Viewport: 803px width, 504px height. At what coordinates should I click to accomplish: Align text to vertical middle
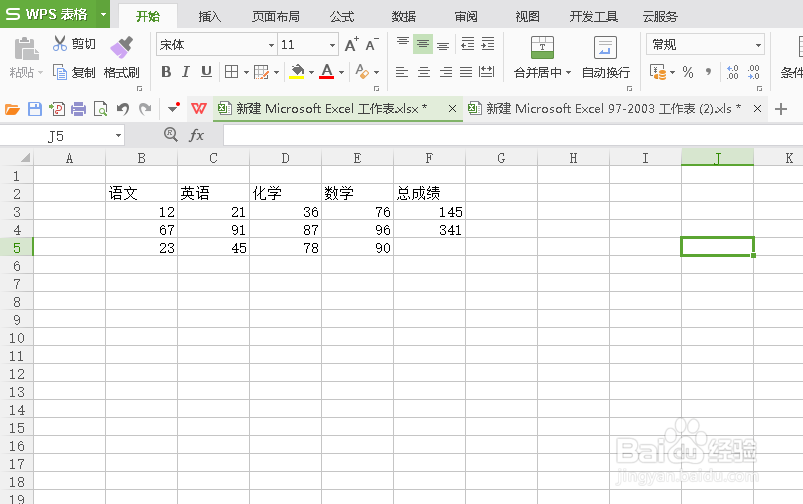click(423, 44)
